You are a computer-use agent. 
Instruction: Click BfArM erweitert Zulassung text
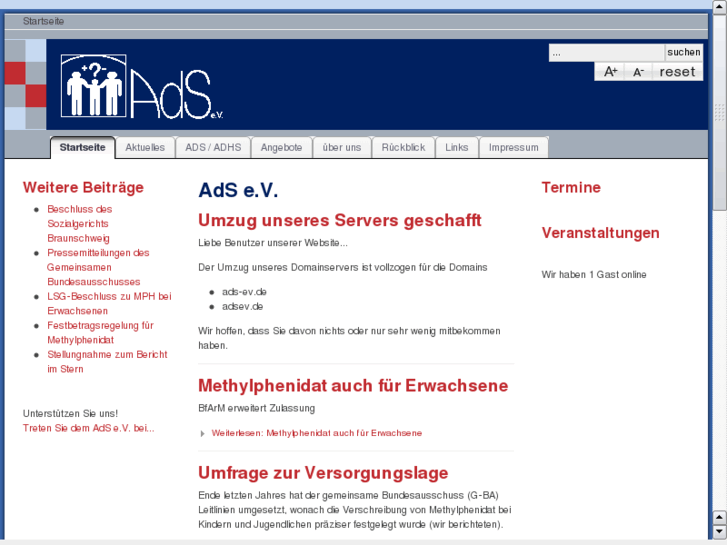(256, 408)
